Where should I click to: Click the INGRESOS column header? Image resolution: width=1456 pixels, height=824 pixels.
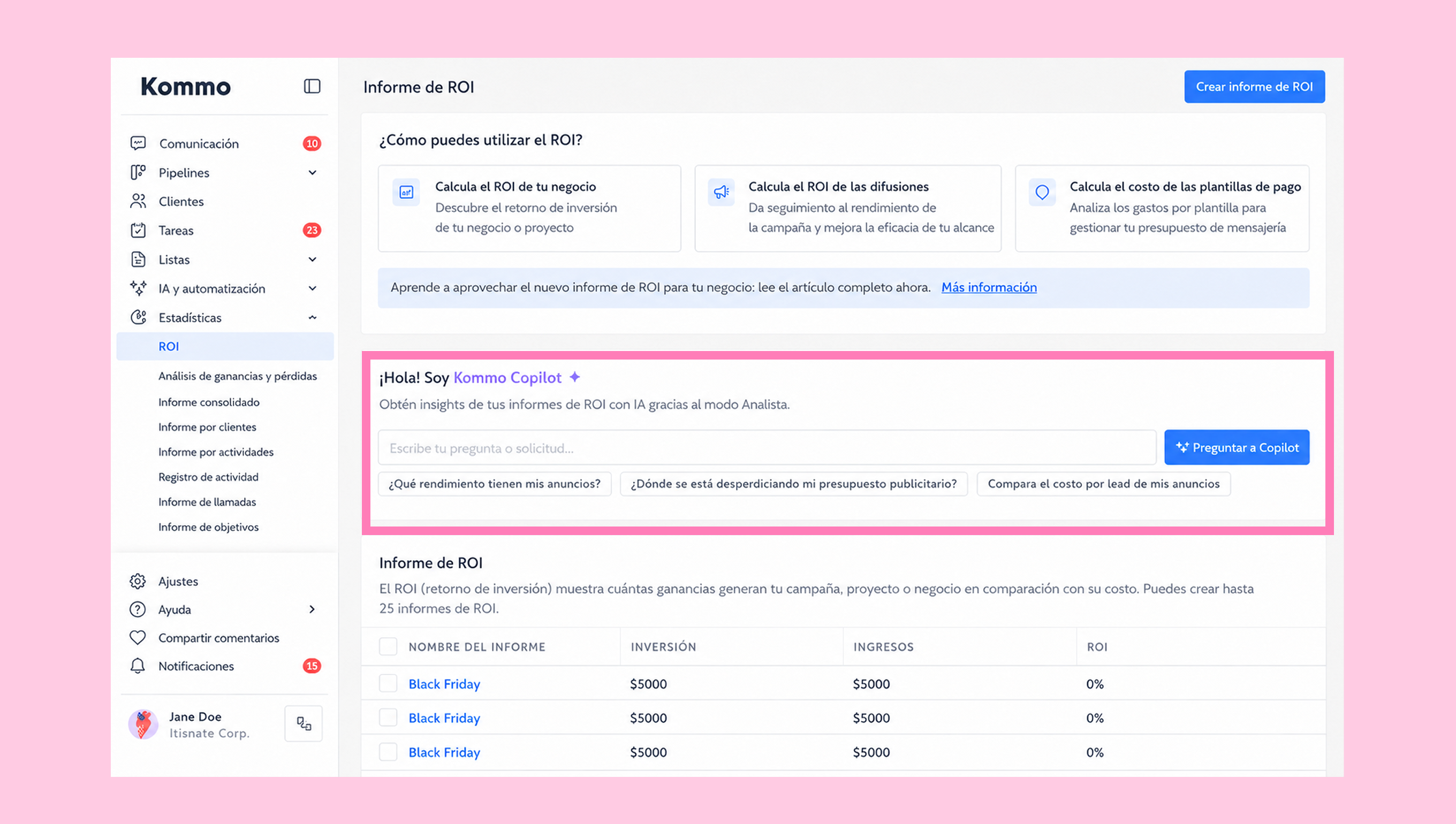coord(883,647)
